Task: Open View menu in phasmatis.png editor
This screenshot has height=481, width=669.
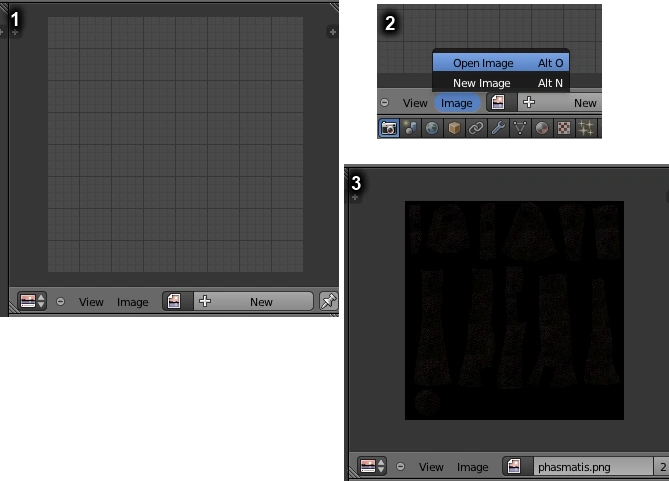Action: (431, 467)
